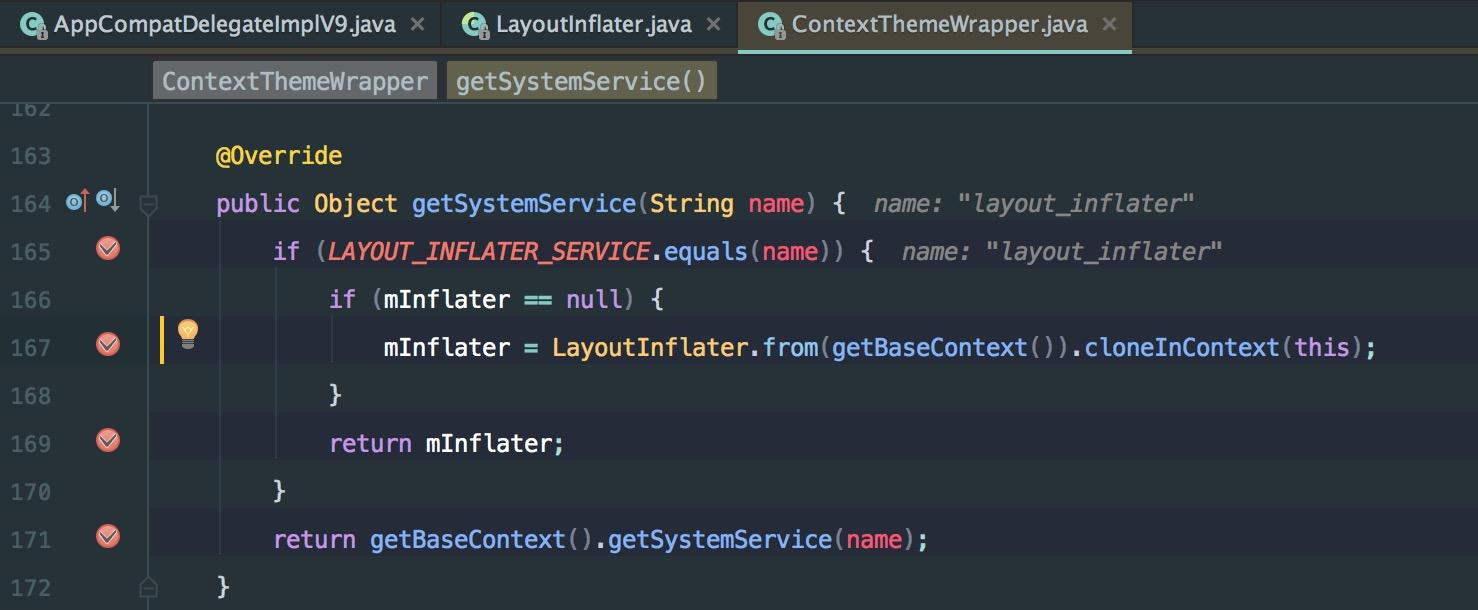
Task: Click the overridden-by gutter icon on line 164
Action: click(108, 202)
